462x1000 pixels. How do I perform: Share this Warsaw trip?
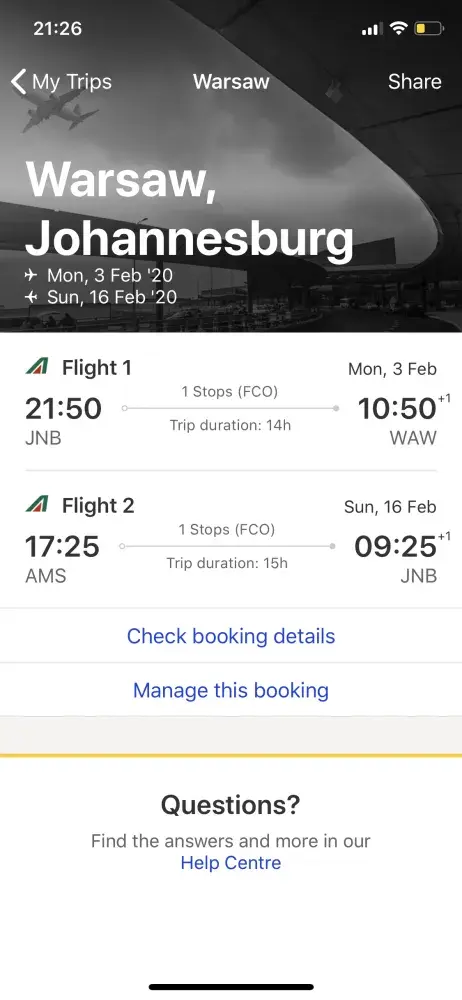(415, 82)
